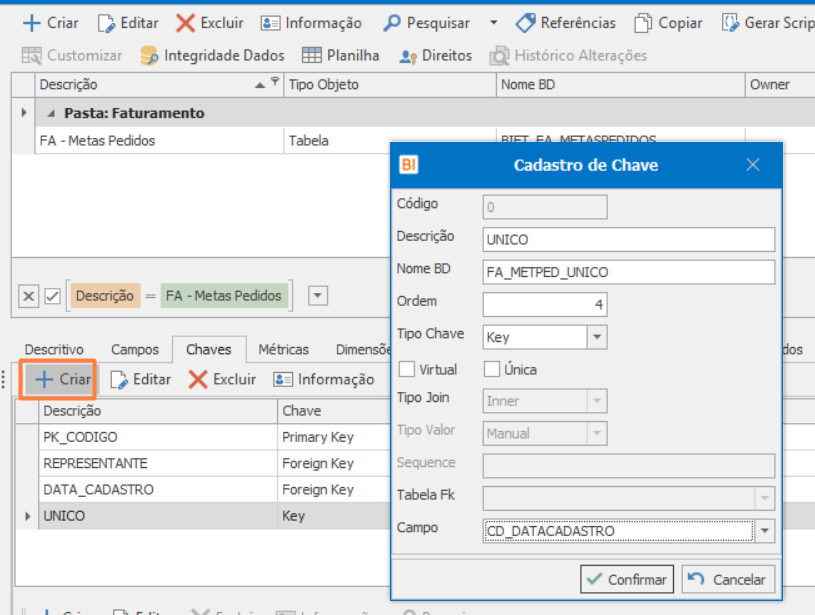This screenshot has width=815, height=615.
Task: Expand the Pesquisar dropdown arrow
Action: coord(493,23)
